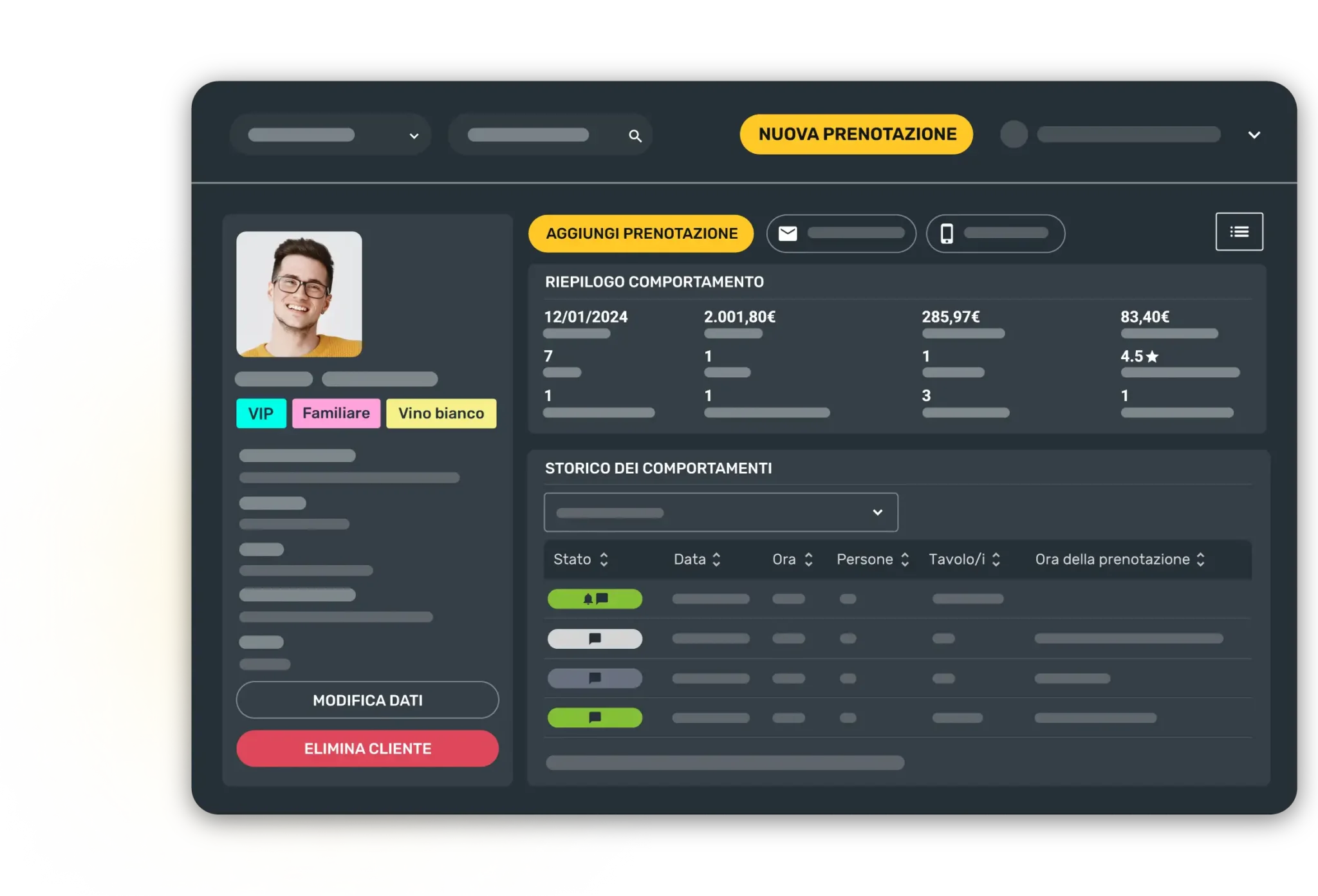Select the Vino bianco tag
The height and width of the screenshot is (896, 1318).
pyautogui.click(x=441, y=413)
